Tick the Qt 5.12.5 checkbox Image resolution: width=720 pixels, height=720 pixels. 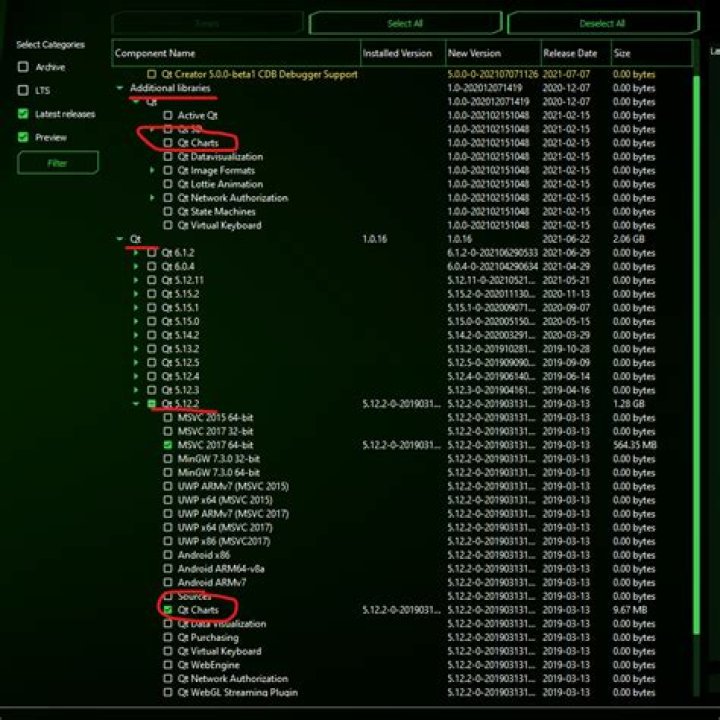(152, 363)
